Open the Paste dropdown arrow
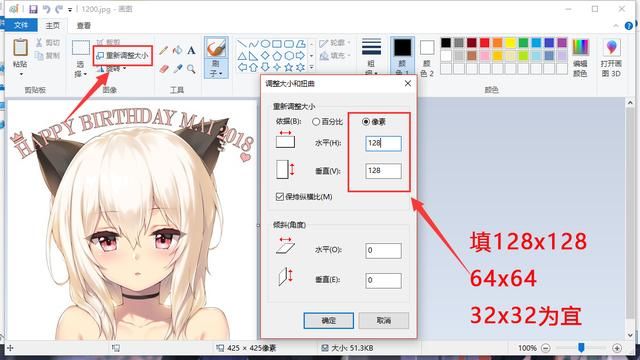Viewport: 640px width, 360px height. 20,74
